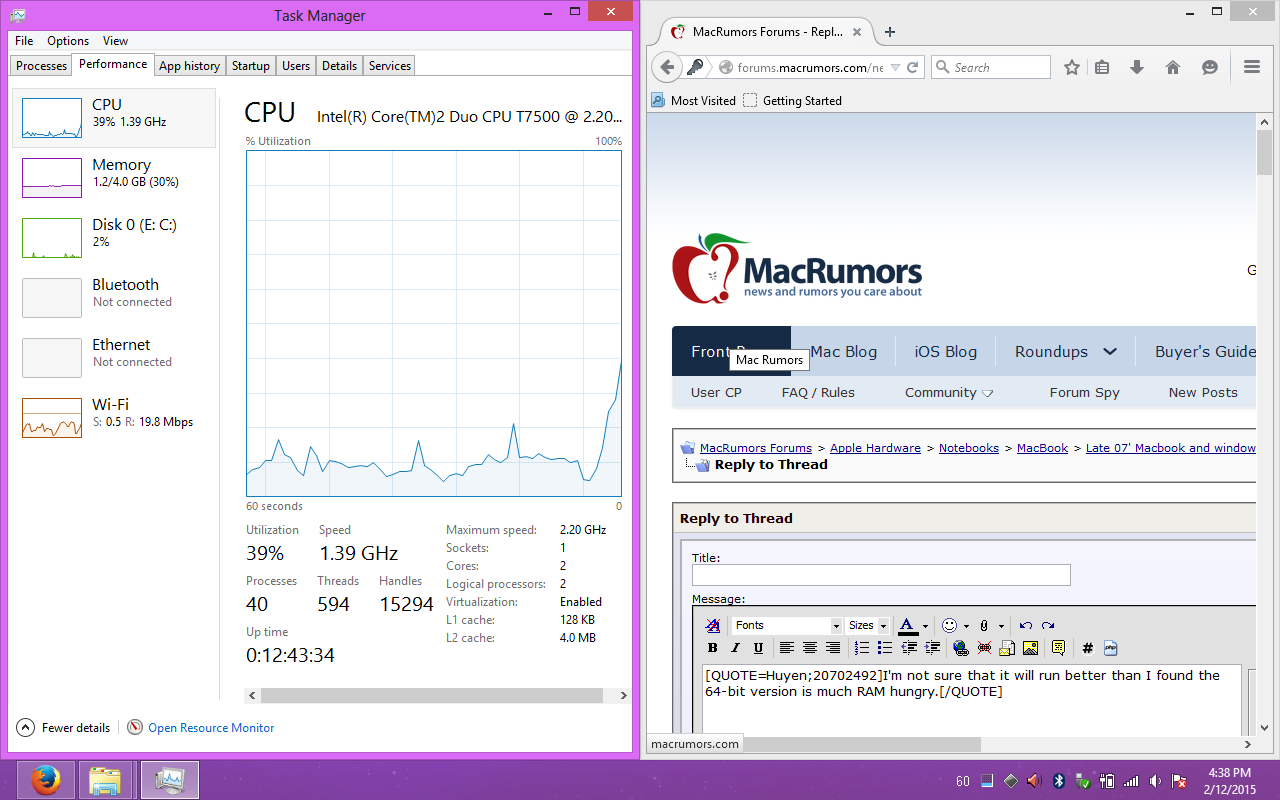Open the Community dropdown on the forum
This screenshot has height=800, width=1280.
click(949, 393)
